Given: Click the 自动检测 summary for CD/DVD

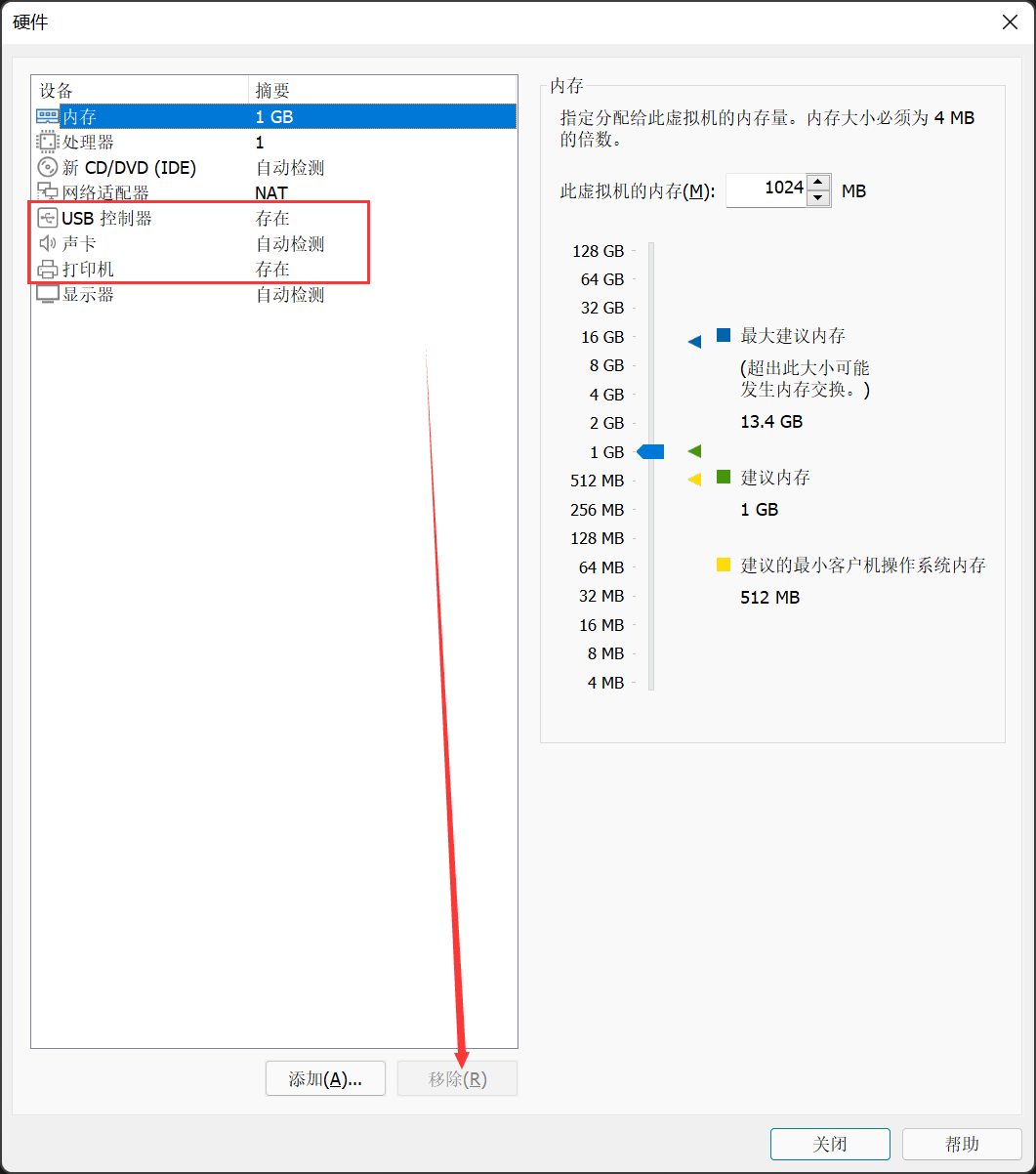Looking at the screenshot, I should [290, 167].
